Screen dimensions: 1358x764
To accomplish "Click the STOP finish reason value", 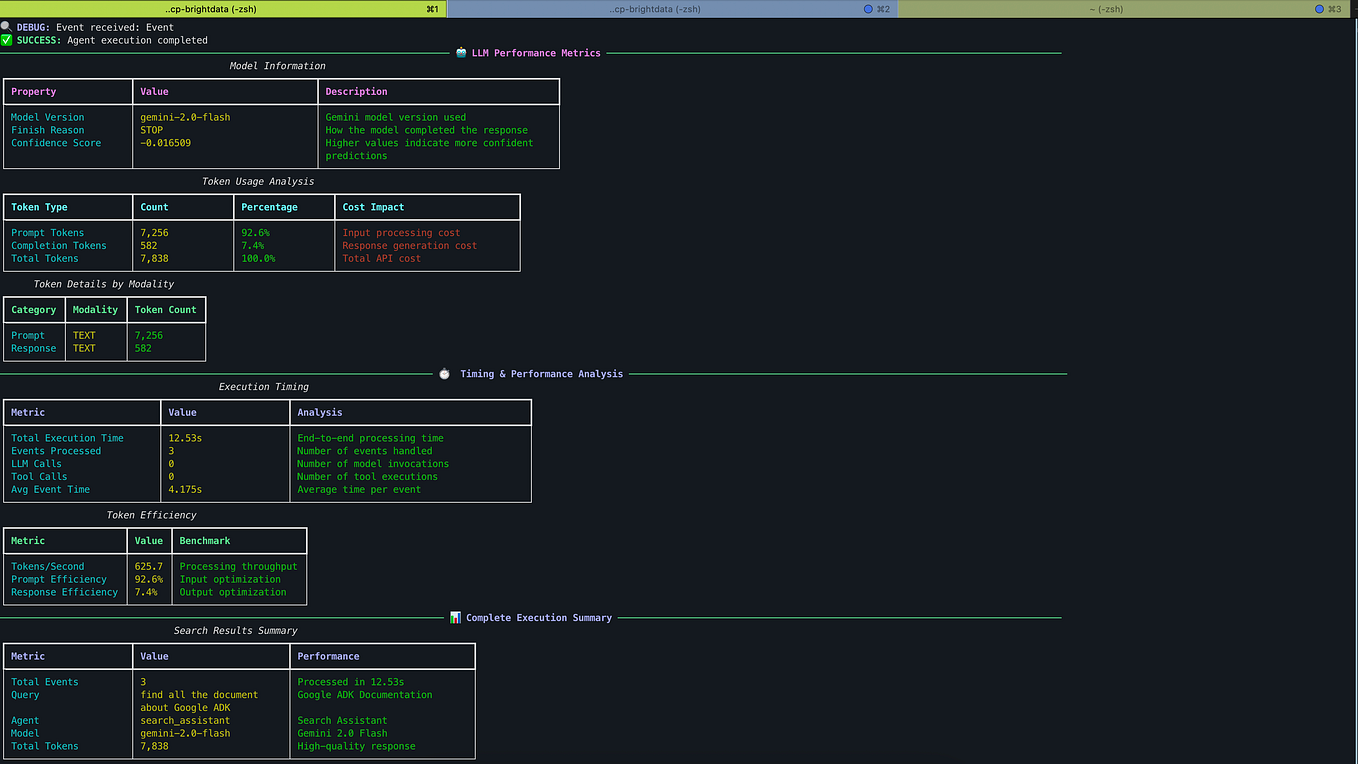I will [151, 129].
